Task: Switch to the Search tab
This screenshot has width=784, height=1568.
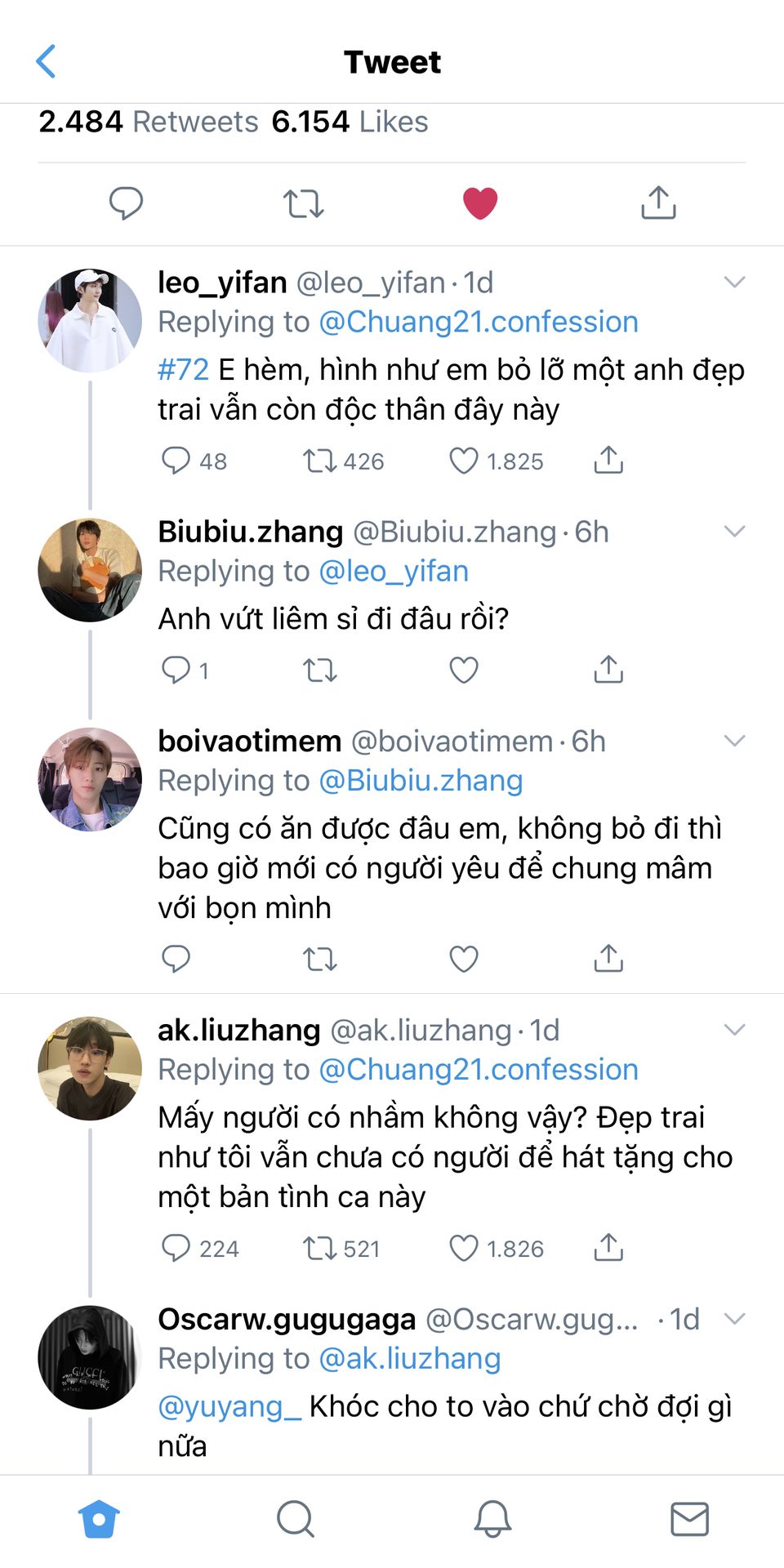Action: point(295,1519)
